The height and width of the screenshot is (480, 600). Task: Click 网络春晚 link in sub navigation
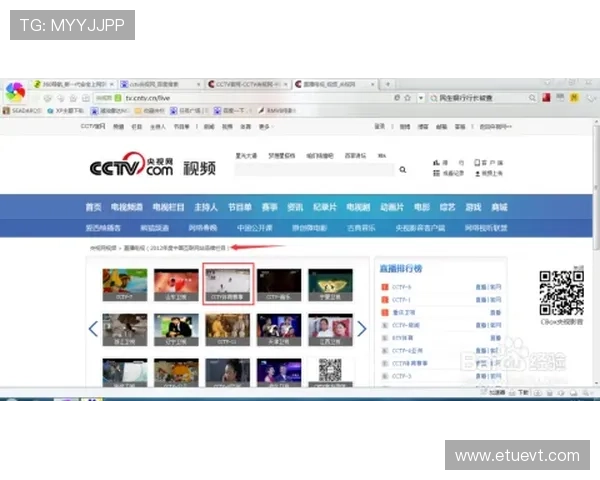click(x=203, y=228)
